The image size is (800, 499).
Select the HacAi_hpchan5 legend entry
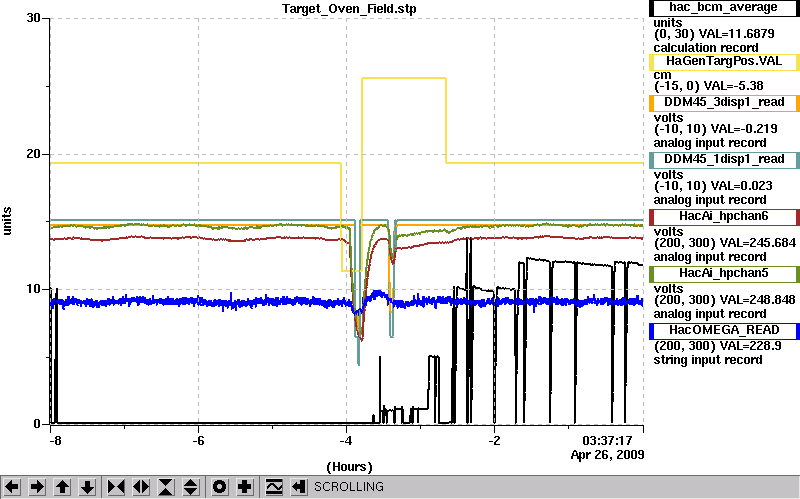[x=724, y=274]
